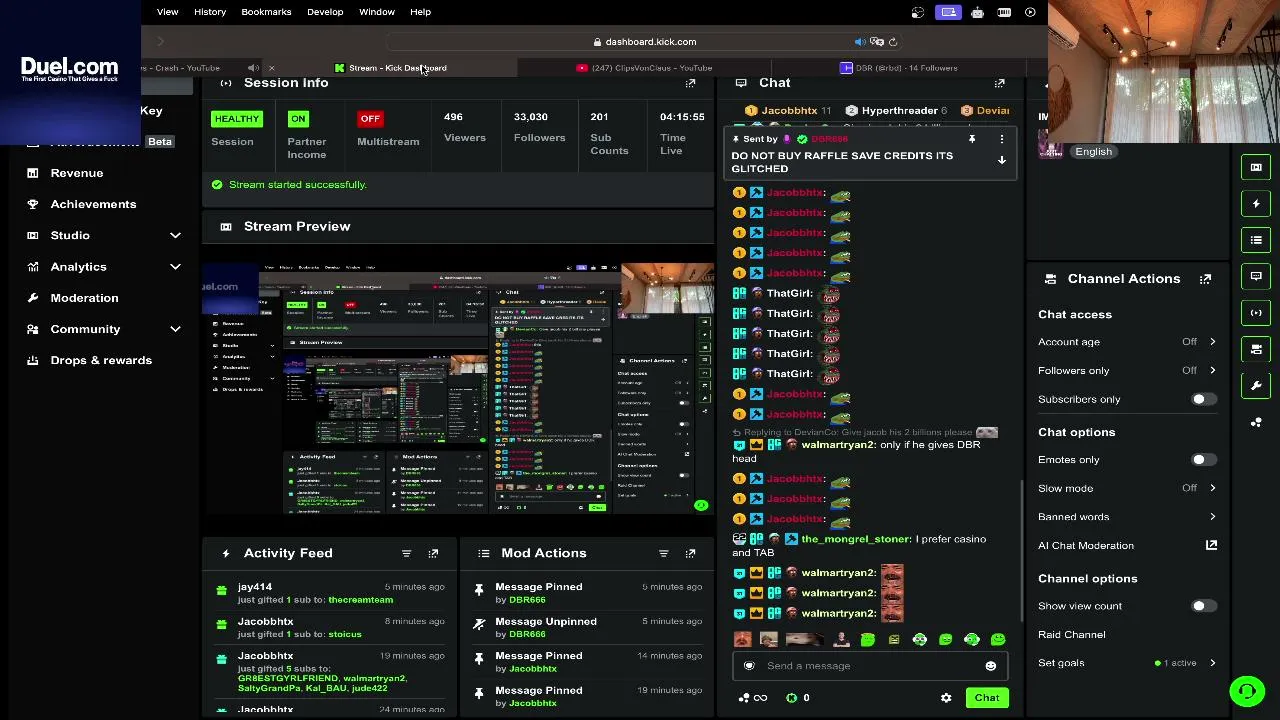Viewport: 1280px width, 720px height.
Task: Click the wrench icon in right strip
Action: pyautogui.click(x=1256, y=386)
